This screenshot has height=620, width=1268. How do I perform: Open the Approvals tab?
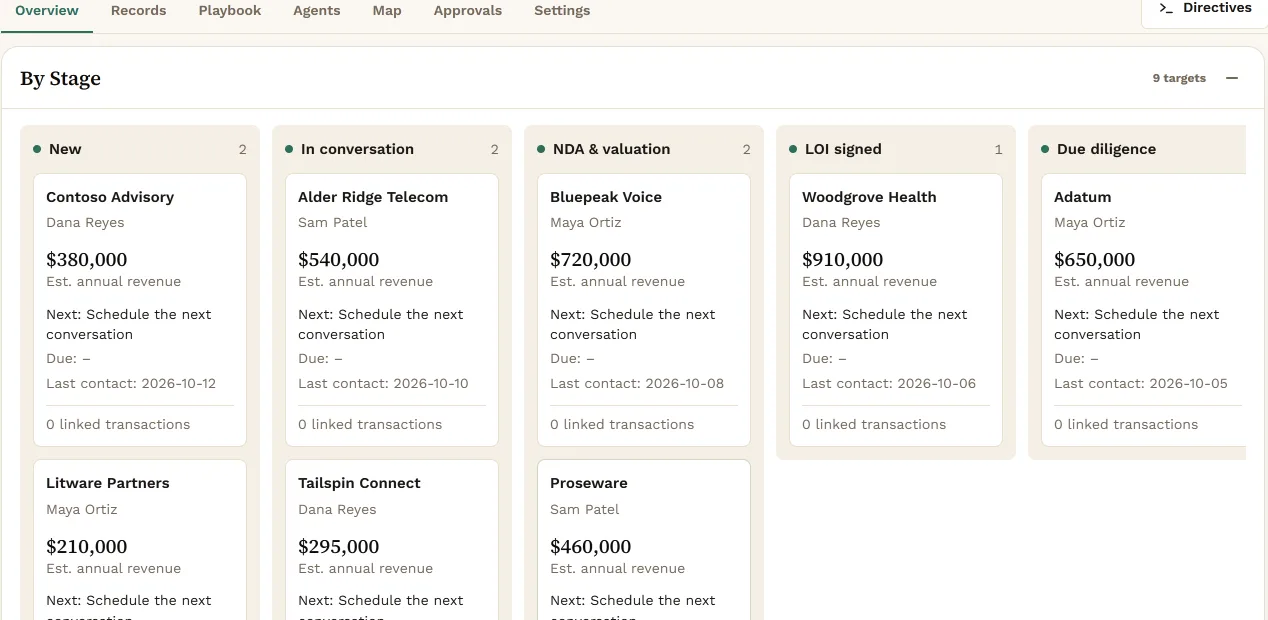[x=468, y=11]
